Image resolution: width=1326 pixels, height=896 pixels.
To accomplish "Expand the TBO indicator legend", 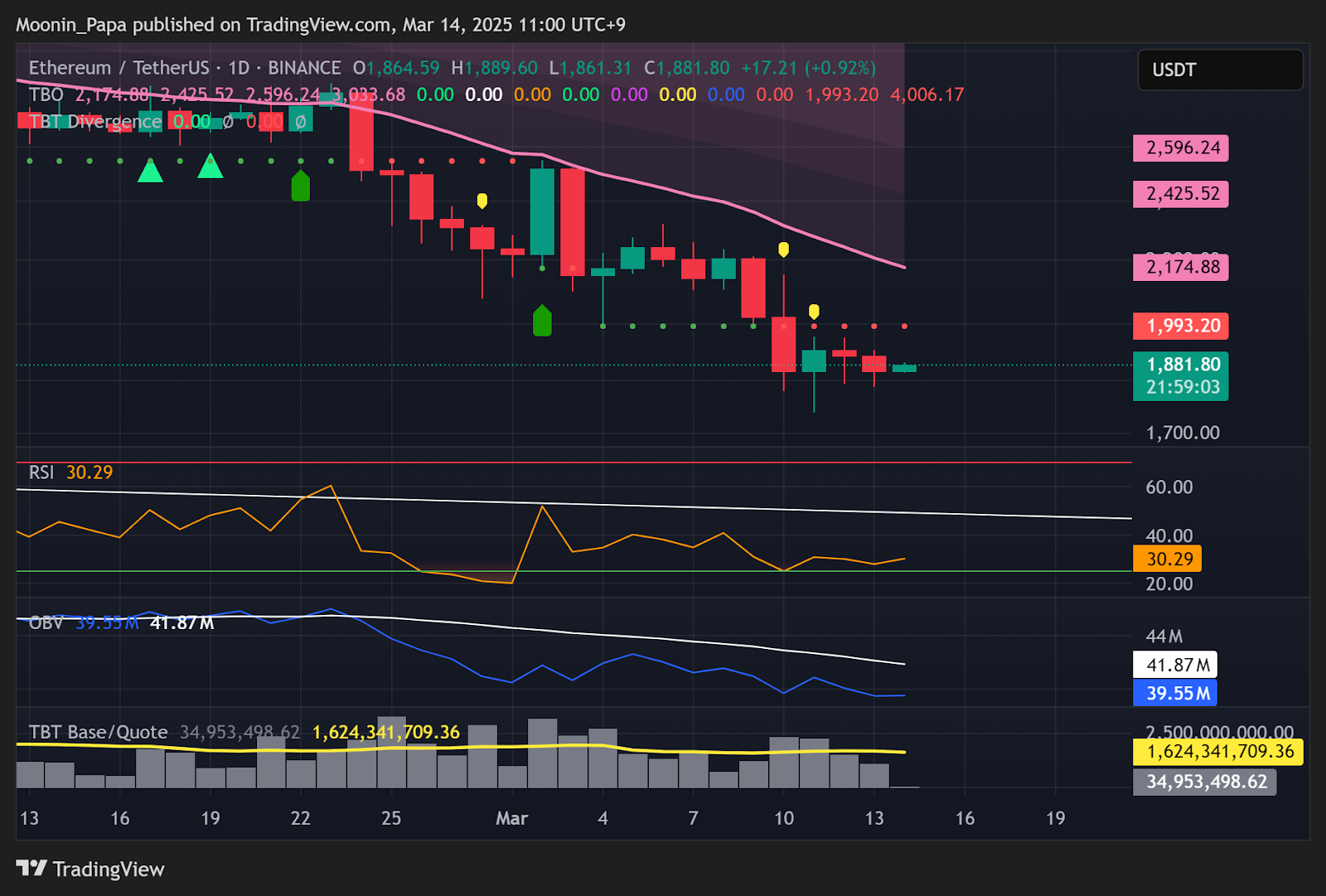I will pyautogui.click(x=46, y=94).
